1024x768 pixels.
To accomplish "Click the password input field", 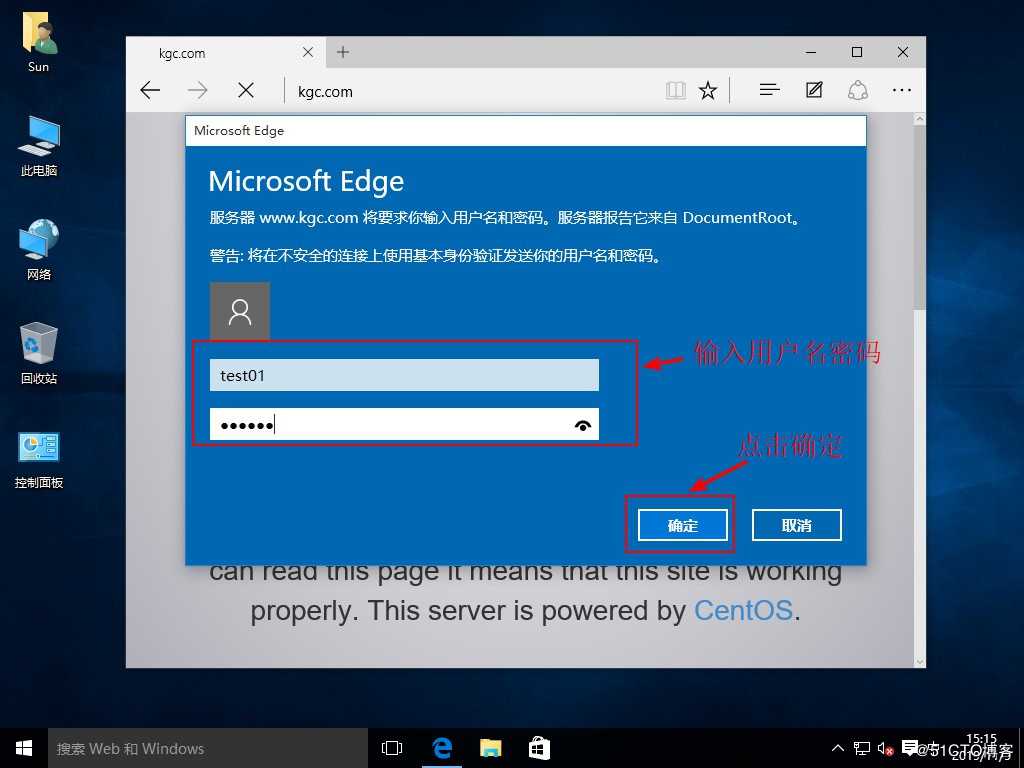I will [404, 424].
